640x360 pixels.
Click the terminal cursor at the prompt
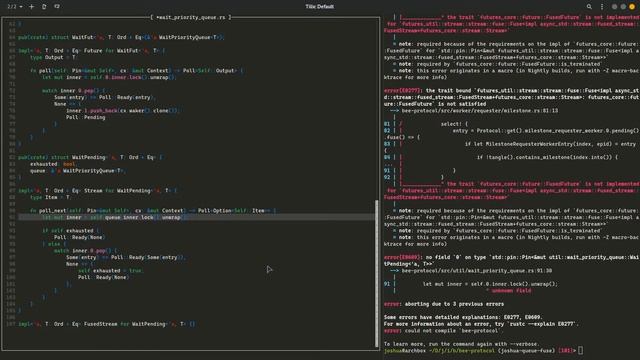coord(580,351)
